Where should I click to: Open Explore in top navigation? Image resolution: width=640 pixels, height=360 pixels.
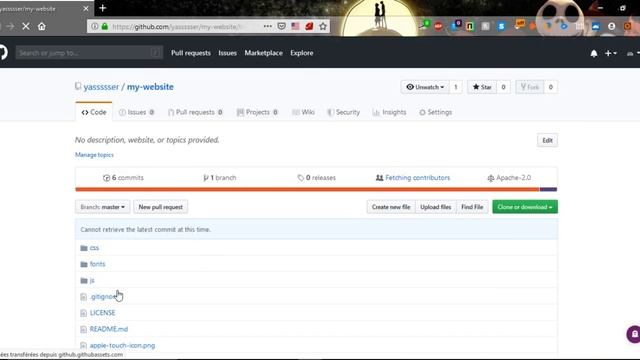302,53
